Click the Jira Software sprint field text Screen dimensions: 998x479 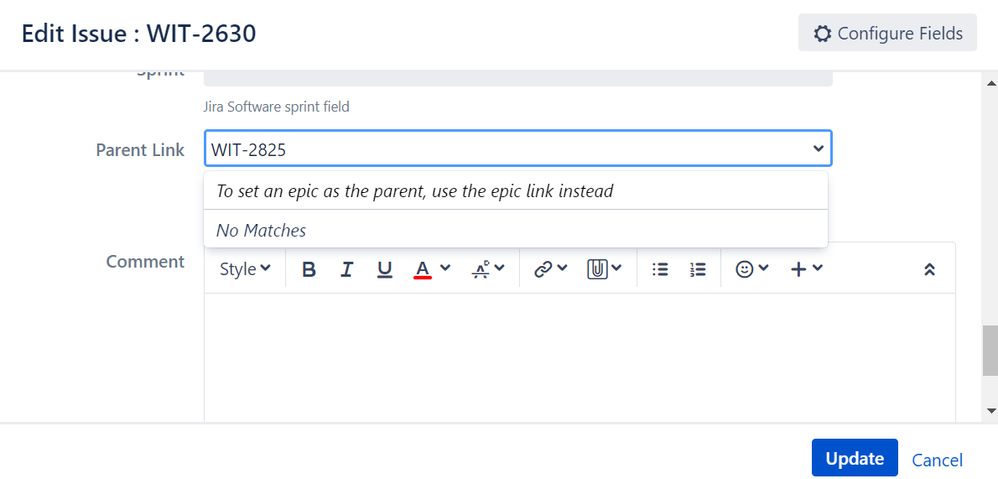click(276, 107)
